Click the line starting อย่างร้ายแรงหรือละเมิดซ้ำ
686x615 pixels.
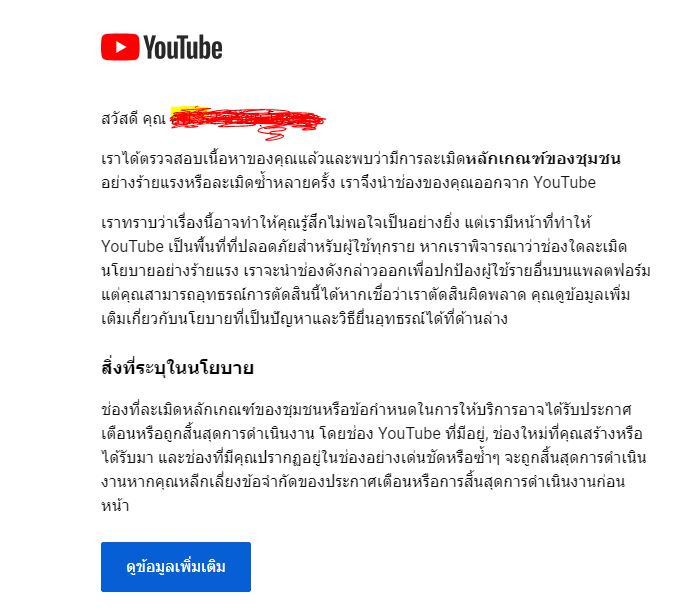point(348,182)
